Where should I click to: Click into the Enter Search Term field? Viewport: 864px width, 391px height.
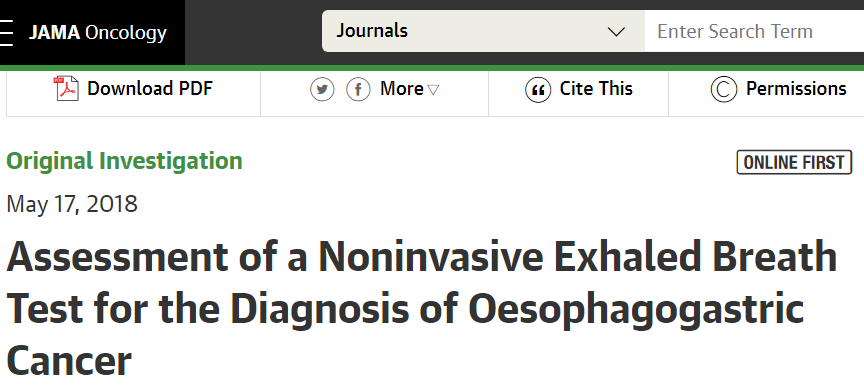(x=754, y=31)
